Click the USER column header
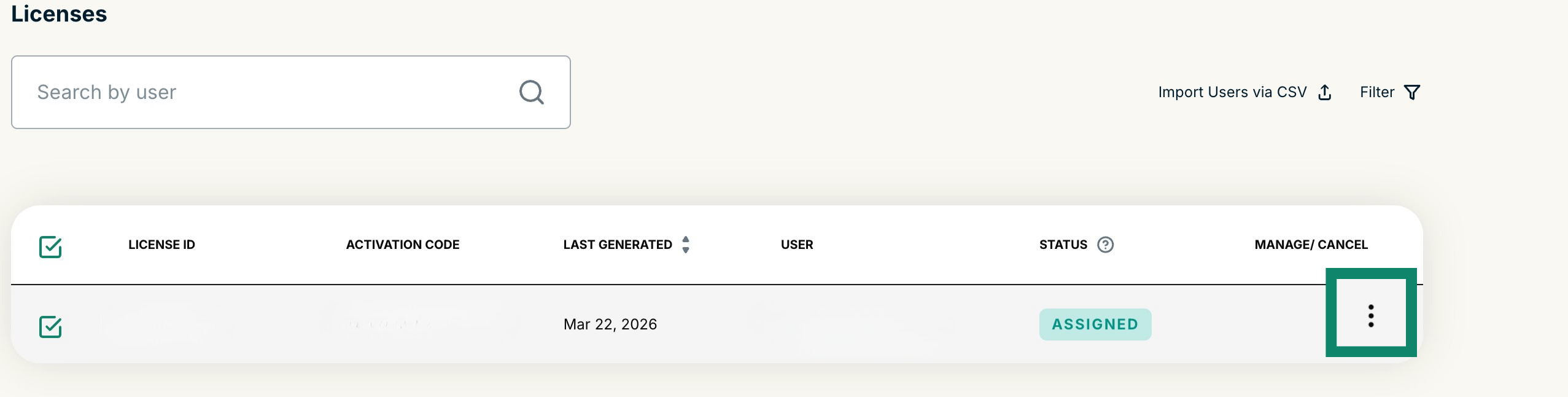Viewport: 1568px width, 397px height. (x=796, y=245)
